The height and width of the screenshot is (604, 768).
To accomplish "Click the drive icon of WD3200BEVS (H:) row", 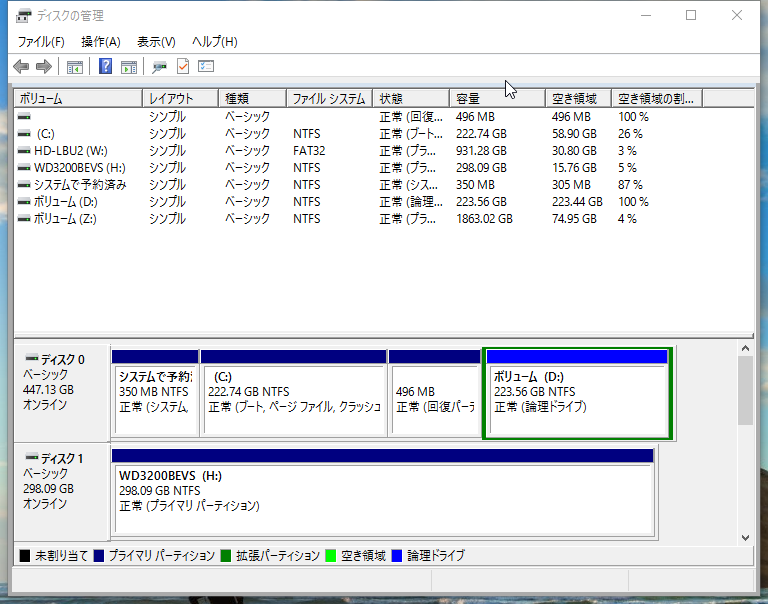I will tap(24, 168).
